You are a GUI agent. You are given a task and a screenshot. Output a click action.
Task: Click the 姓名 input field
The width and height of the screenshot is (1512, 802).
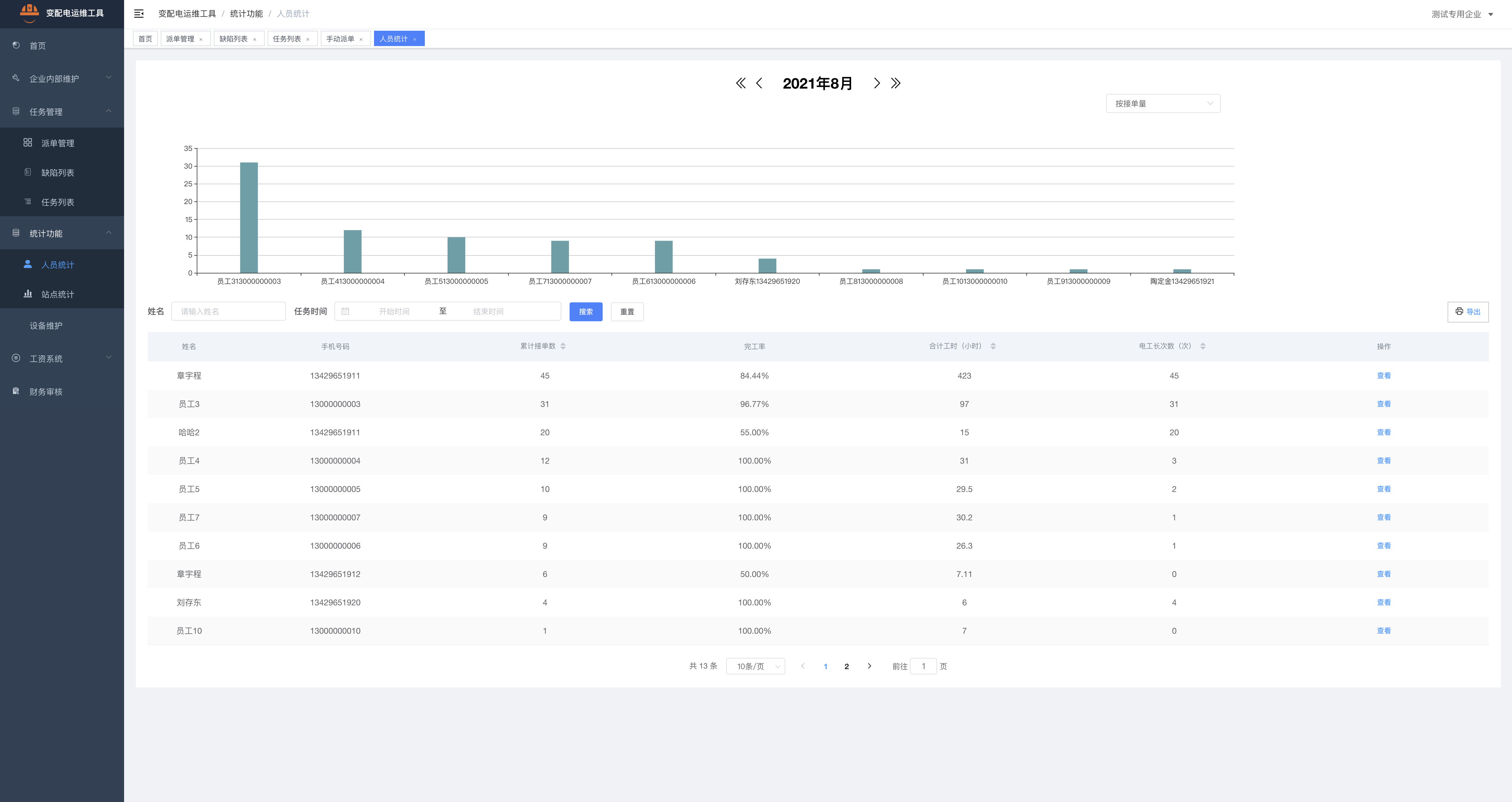228,312
